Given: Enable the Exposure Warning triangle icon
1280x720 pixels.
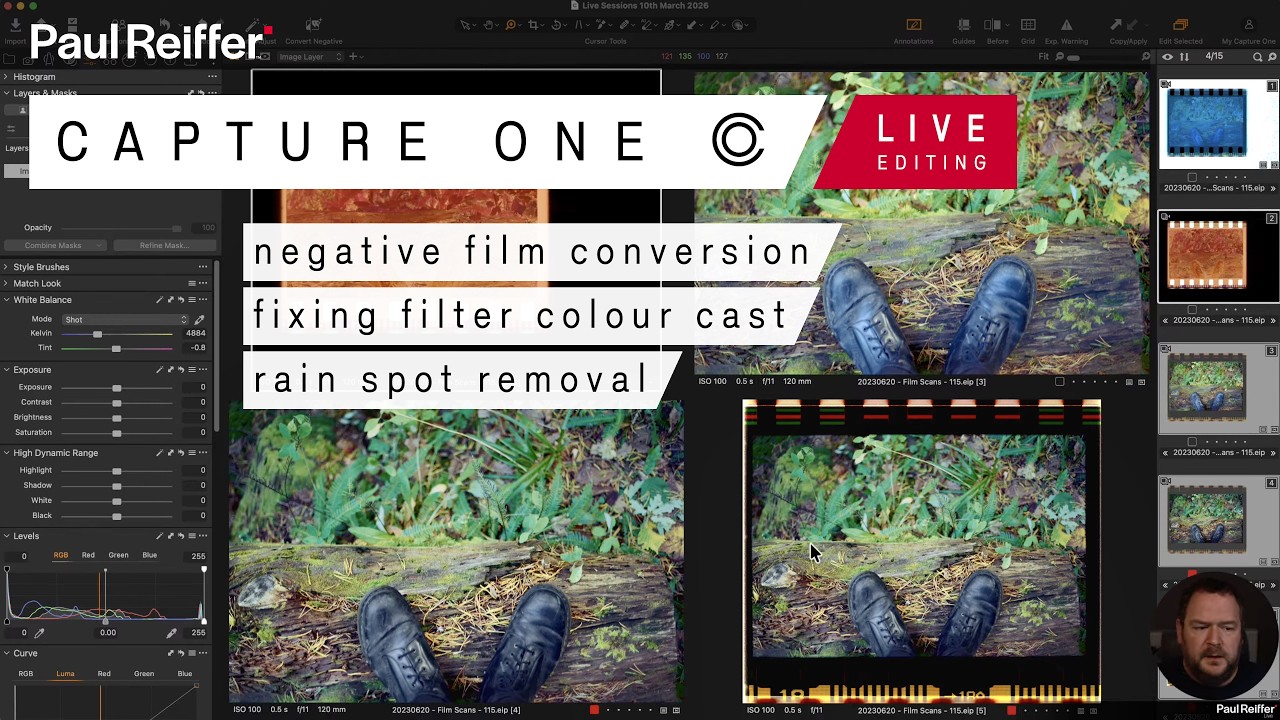Looking at the screenshot, I should (1066, 26).
